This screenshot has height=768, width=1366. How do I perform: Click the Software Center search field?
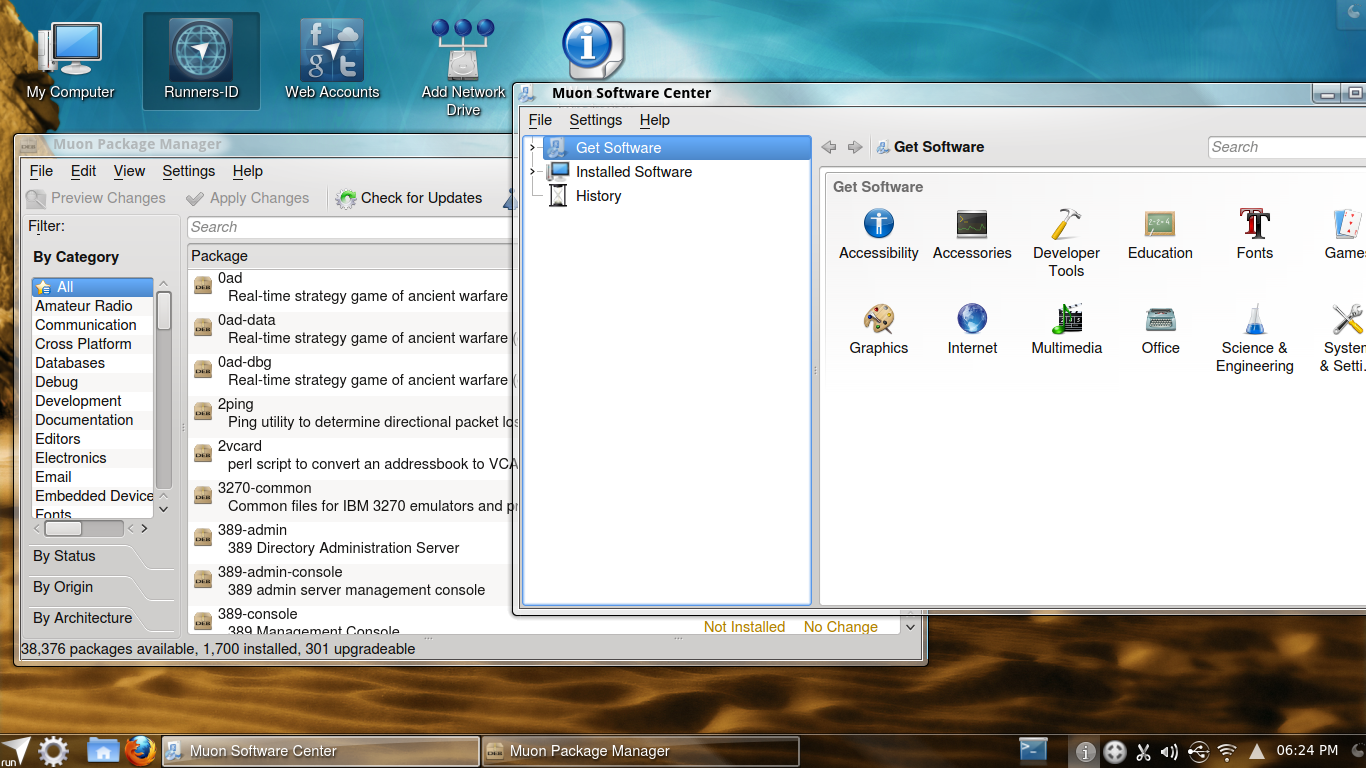pos(1287,147)
